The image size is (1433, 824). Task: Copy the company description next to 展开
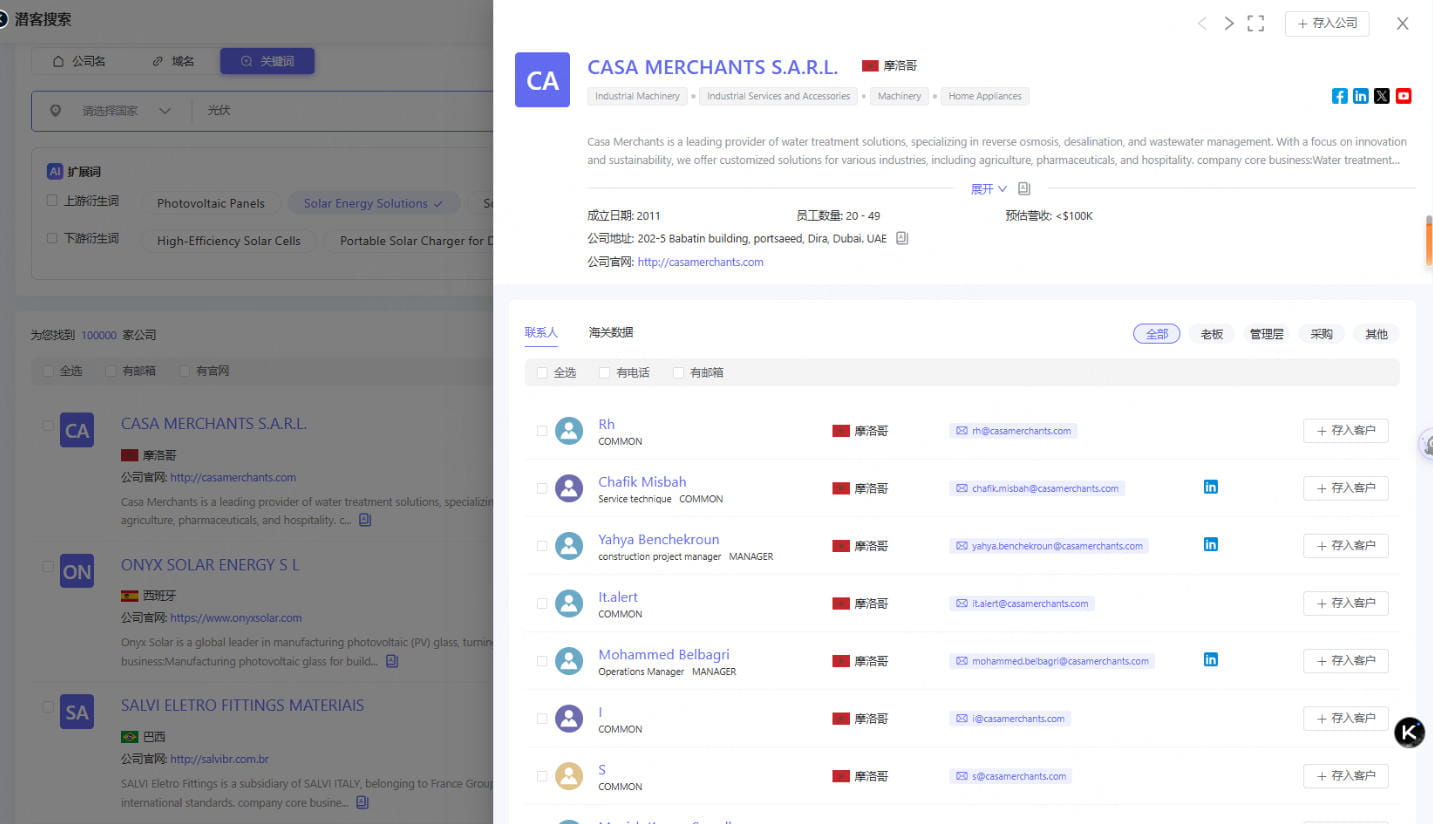(x=1024, y=189)
